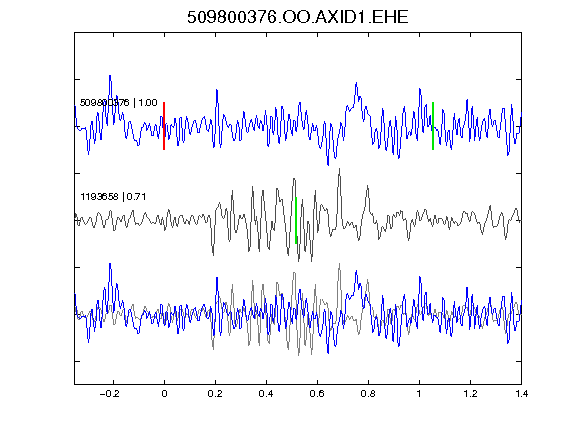Image resolution: width=576 pixels, height=432 pixels.
Task: Click the tallest peak of the black trace
Action: coord(339,170)
